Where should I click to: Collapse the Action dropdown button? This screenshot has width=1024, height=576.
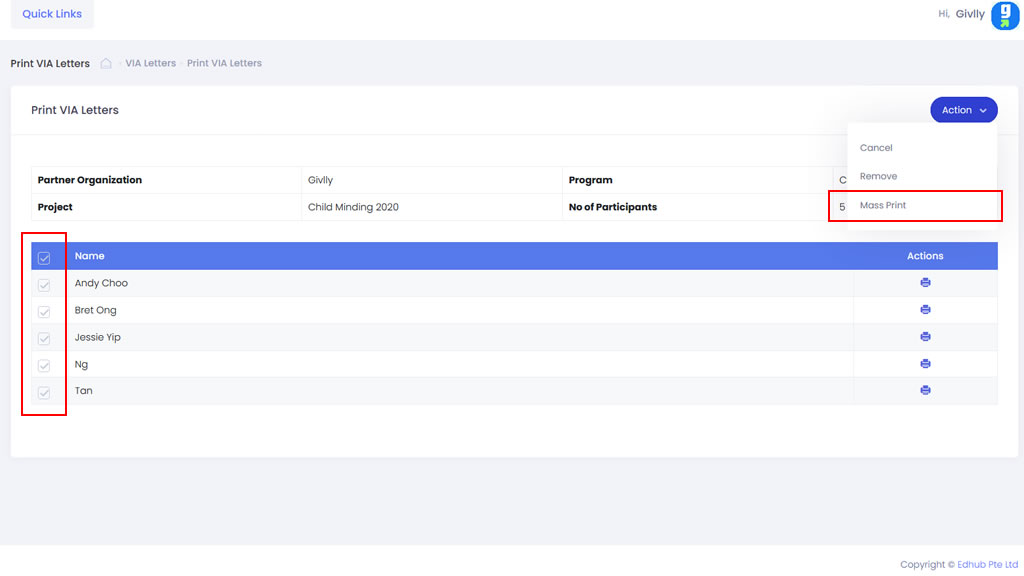click(x=963, y=110)
